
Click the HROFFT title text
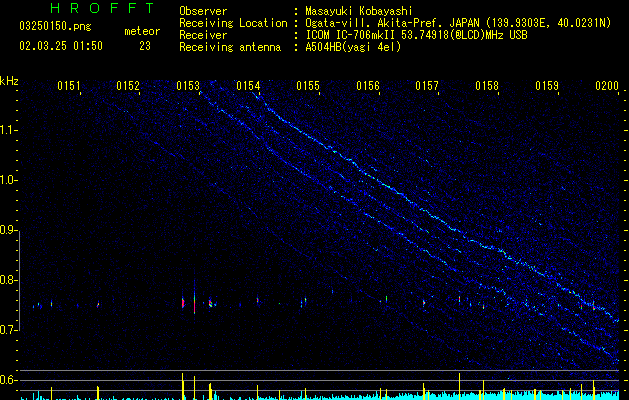(103, 8)
